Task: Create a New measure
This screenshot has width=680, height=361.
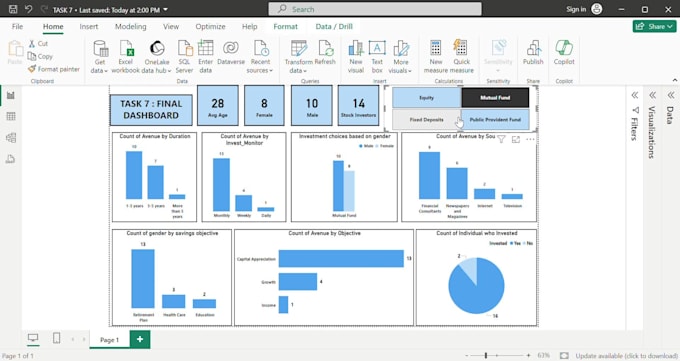Action: (436, 57)
